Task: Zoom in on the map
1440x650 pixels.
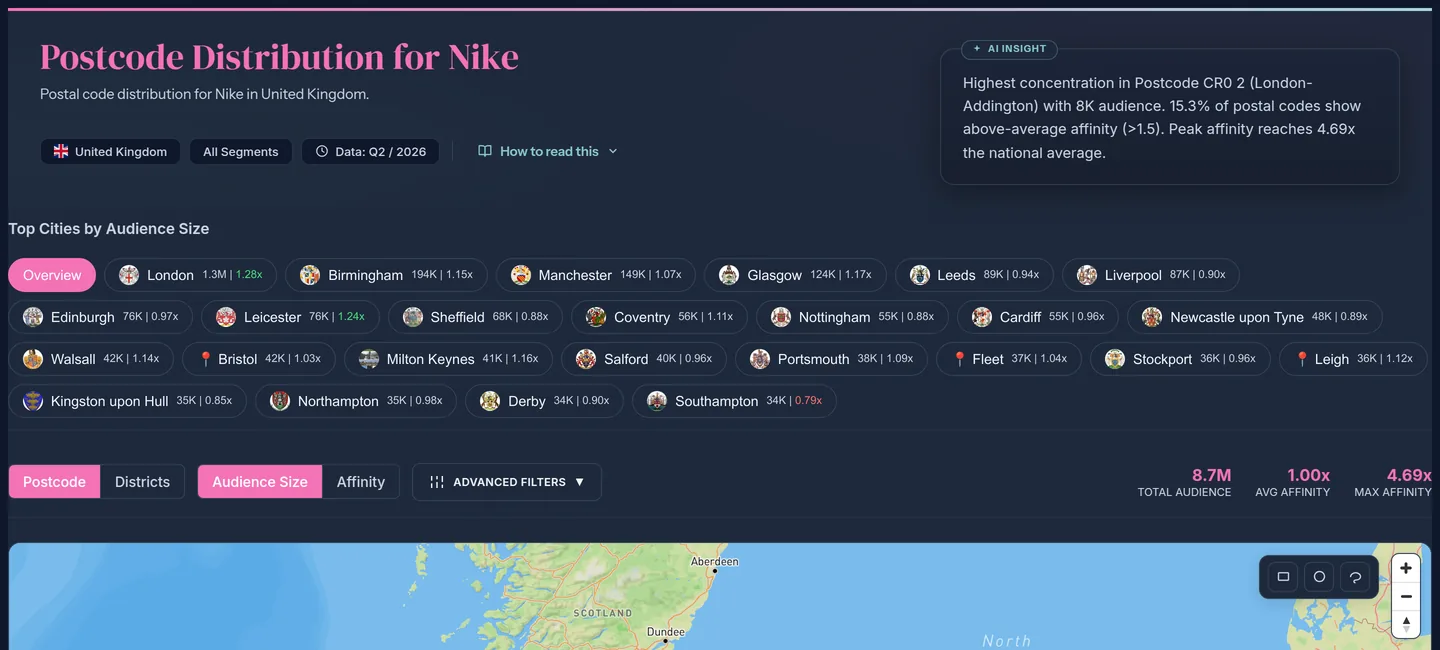Action: pyautogui.click(x=1406, y=568)
